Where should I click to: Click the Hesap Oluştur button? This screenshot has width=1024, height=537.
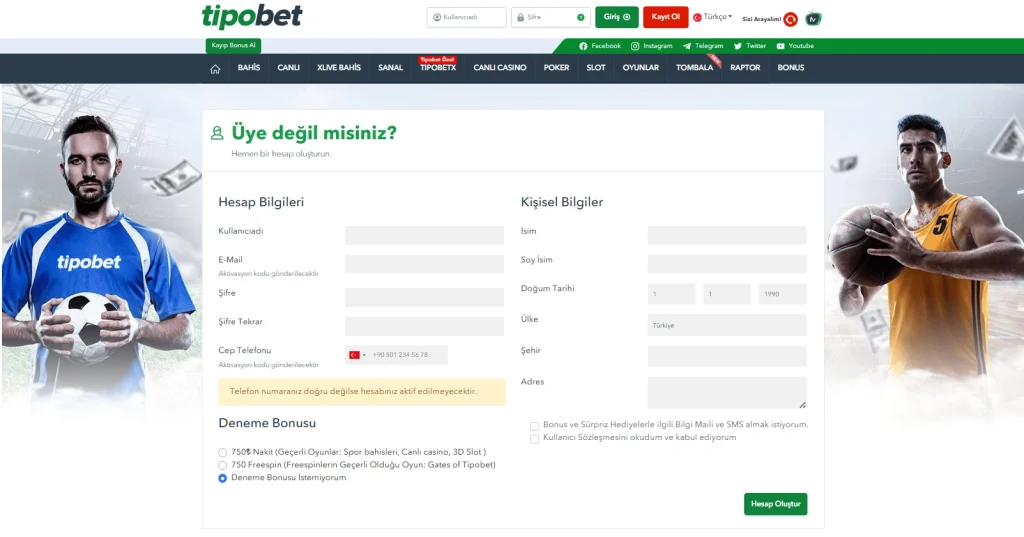(x=775, y=504)
